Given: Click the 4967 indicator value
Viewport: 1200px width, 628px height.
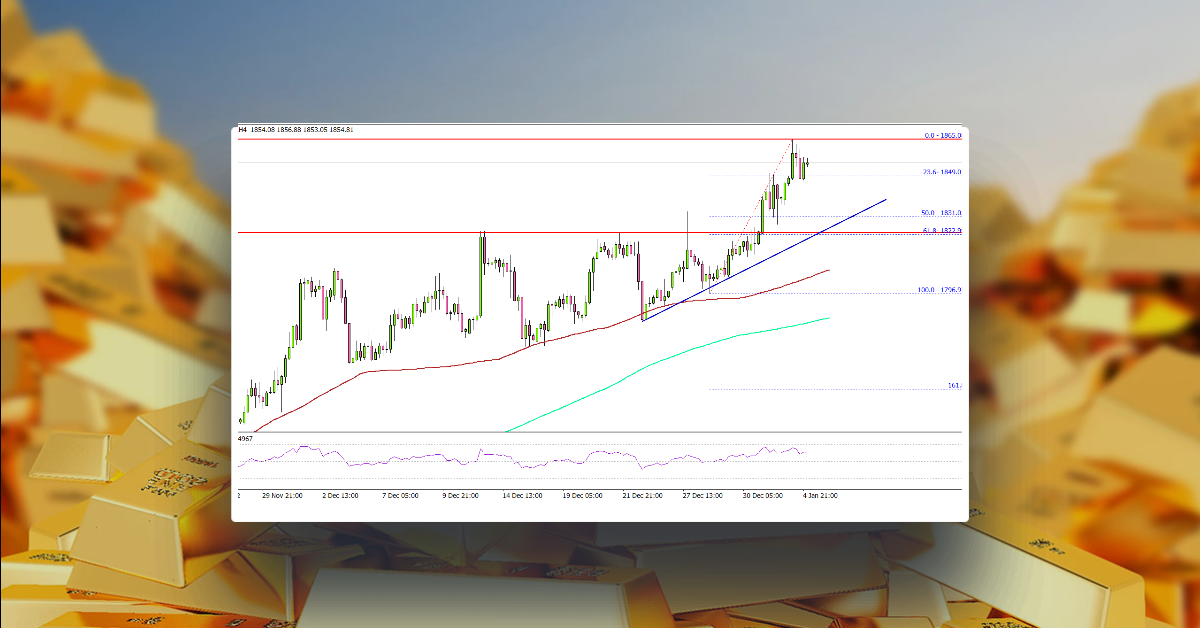Looking at the screenshot, I should tap(244, 438).
